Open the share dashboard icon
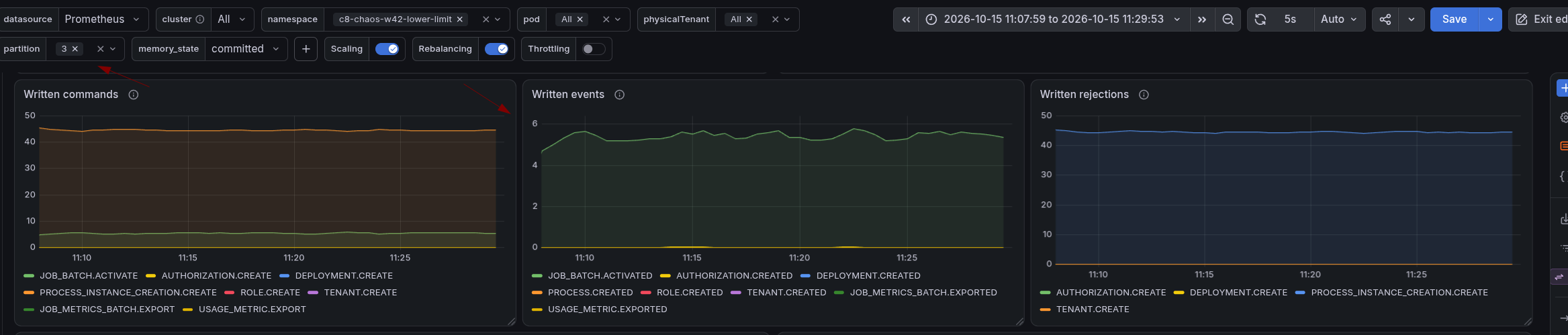The image size is (1568, 335). (x=1385, y=19)
